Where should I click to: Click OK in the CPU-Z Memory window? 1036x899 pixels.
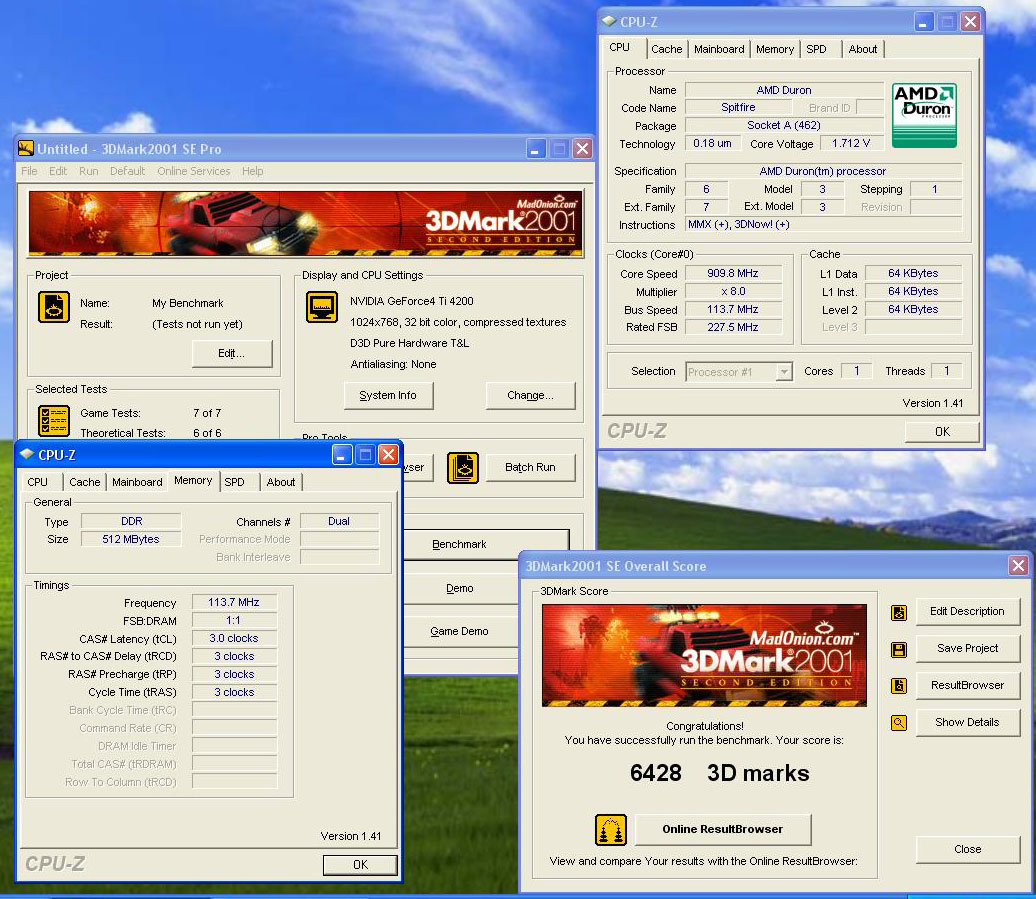pyautogui.click(x=360, y=865)
